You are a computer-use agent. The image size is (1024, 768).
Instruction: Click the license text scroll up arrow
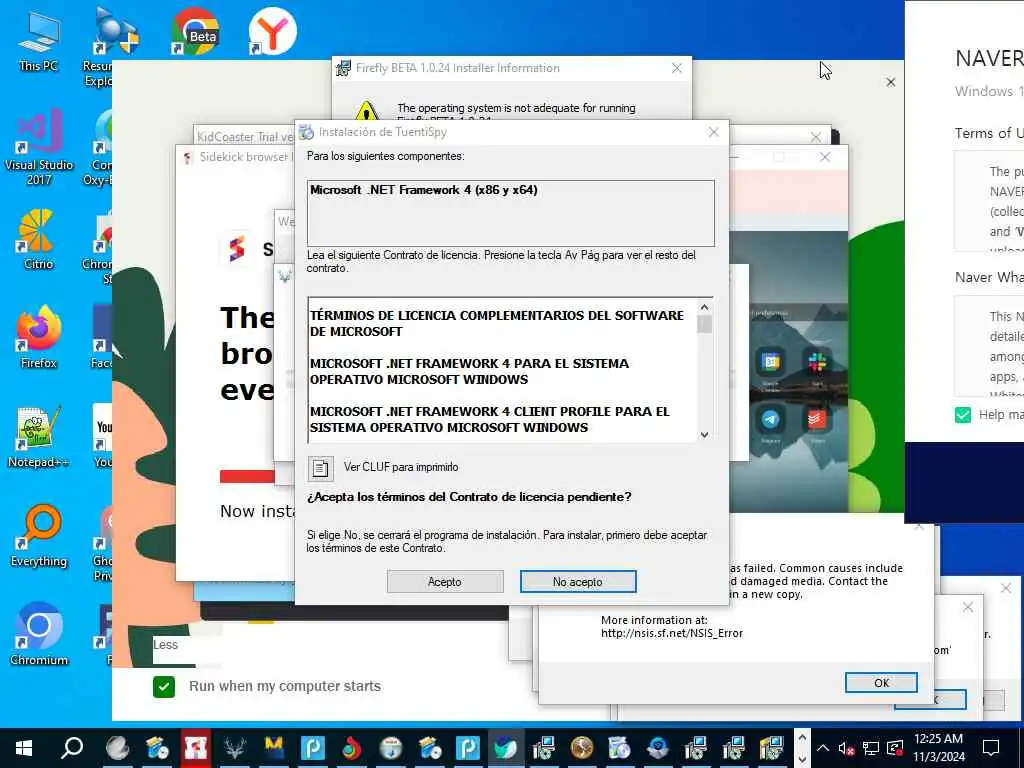click(704, 308)
